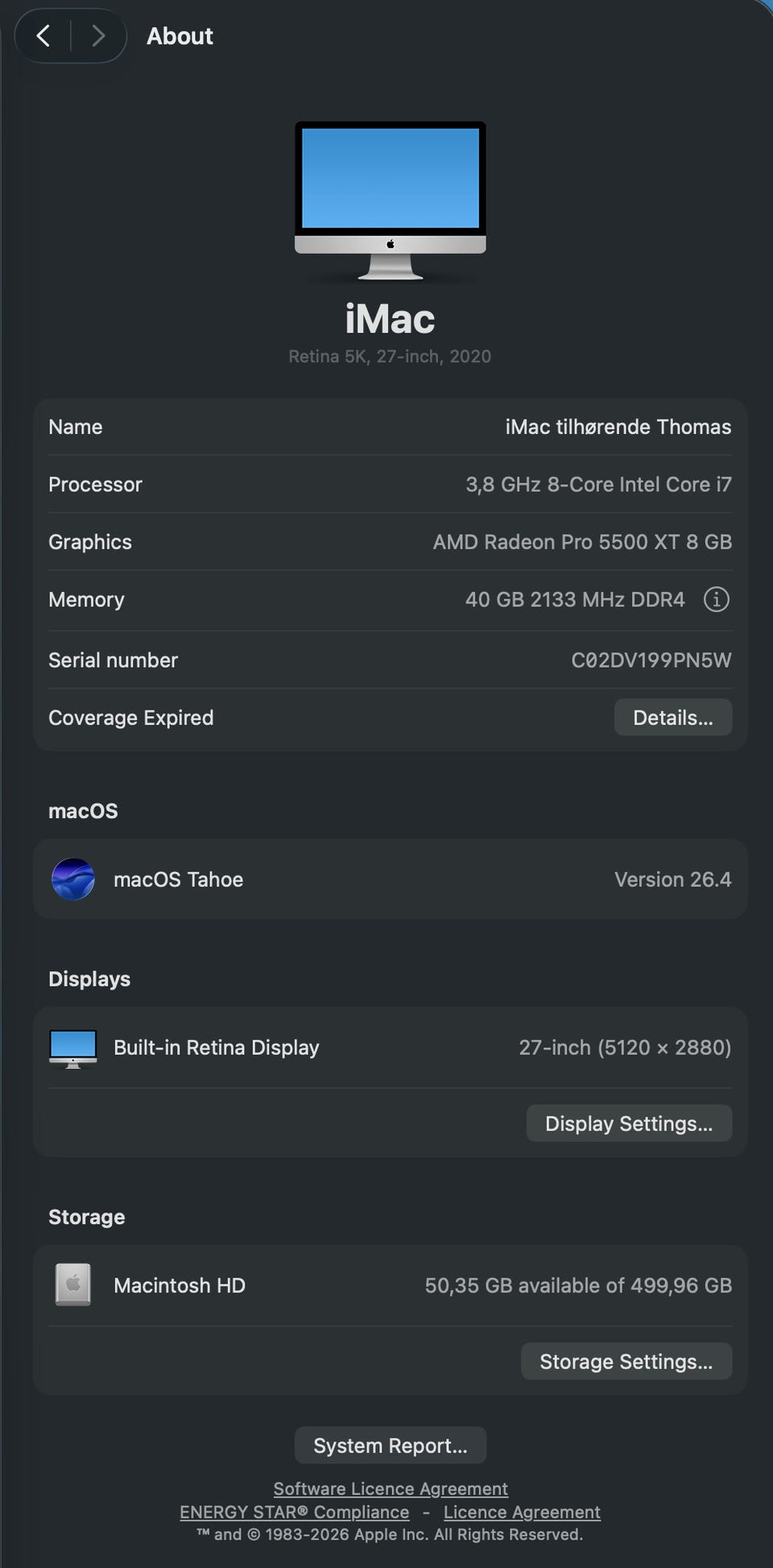This screenshot has width=773, height=1568.
Task: Open the Software Licence Agreement link
Action: click(391, 1488)
